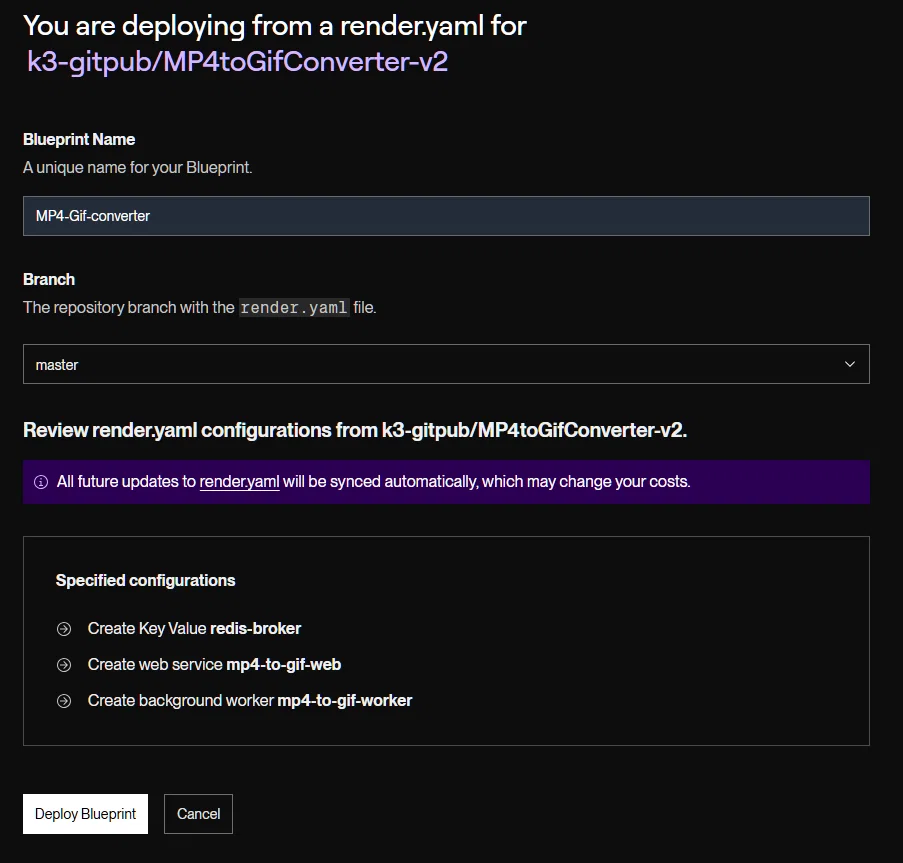Click the Review render.yaml configurations heading
The image size is (903, 863).
(x=355, y=430)
